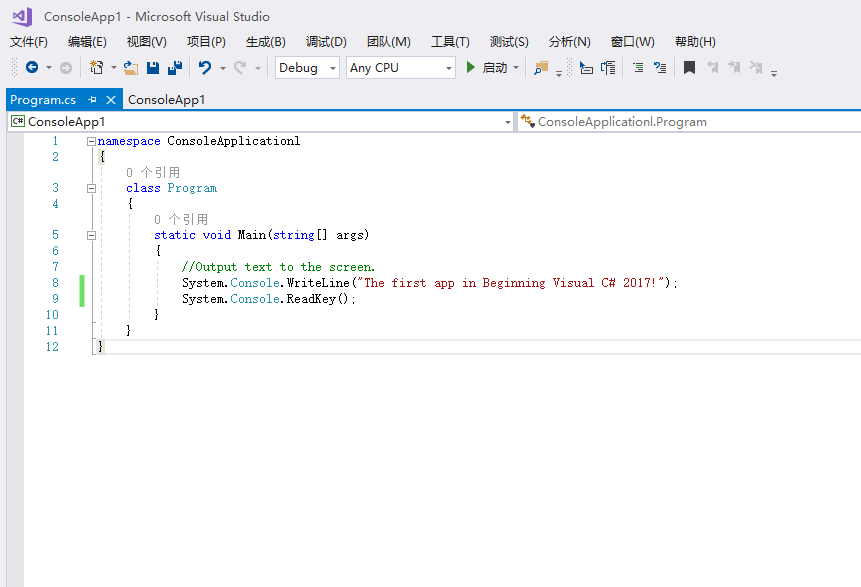Click the decrease indent icon
The image size is (861, 587).
[x=638, y=68]
